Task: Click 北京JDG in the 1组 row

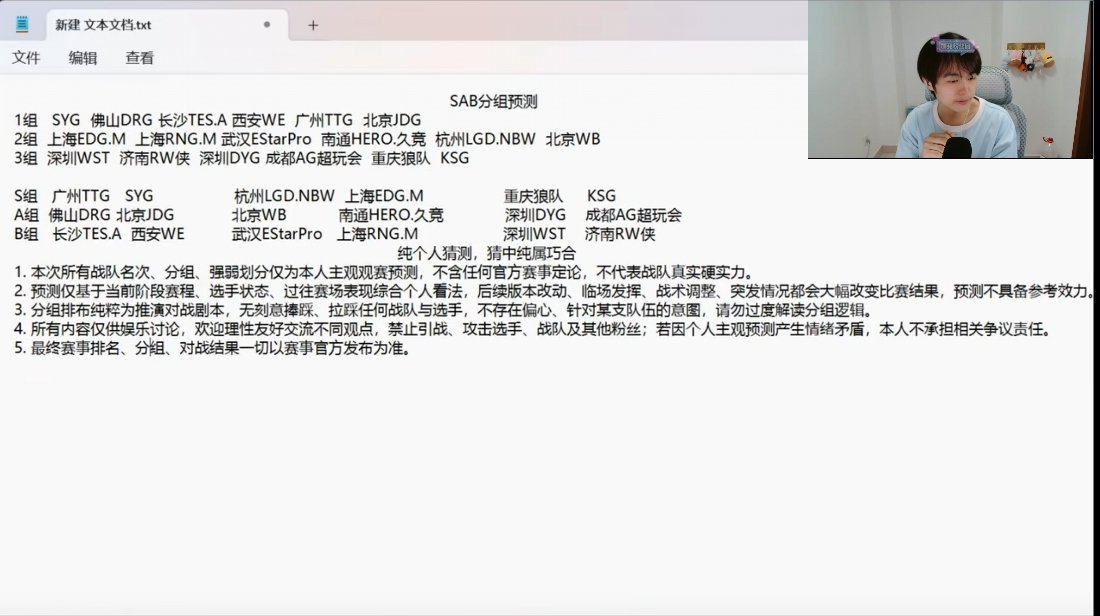Action: point(391,120)
